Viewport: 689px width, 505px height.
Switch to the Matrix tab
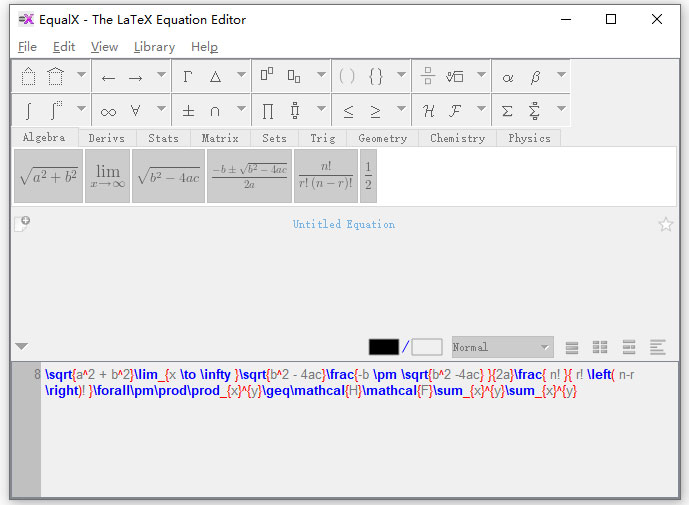(220, 138)
